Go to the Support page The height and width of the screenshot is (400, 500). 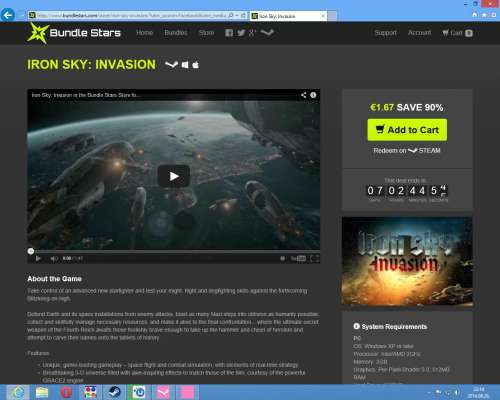tap(385, 33)
